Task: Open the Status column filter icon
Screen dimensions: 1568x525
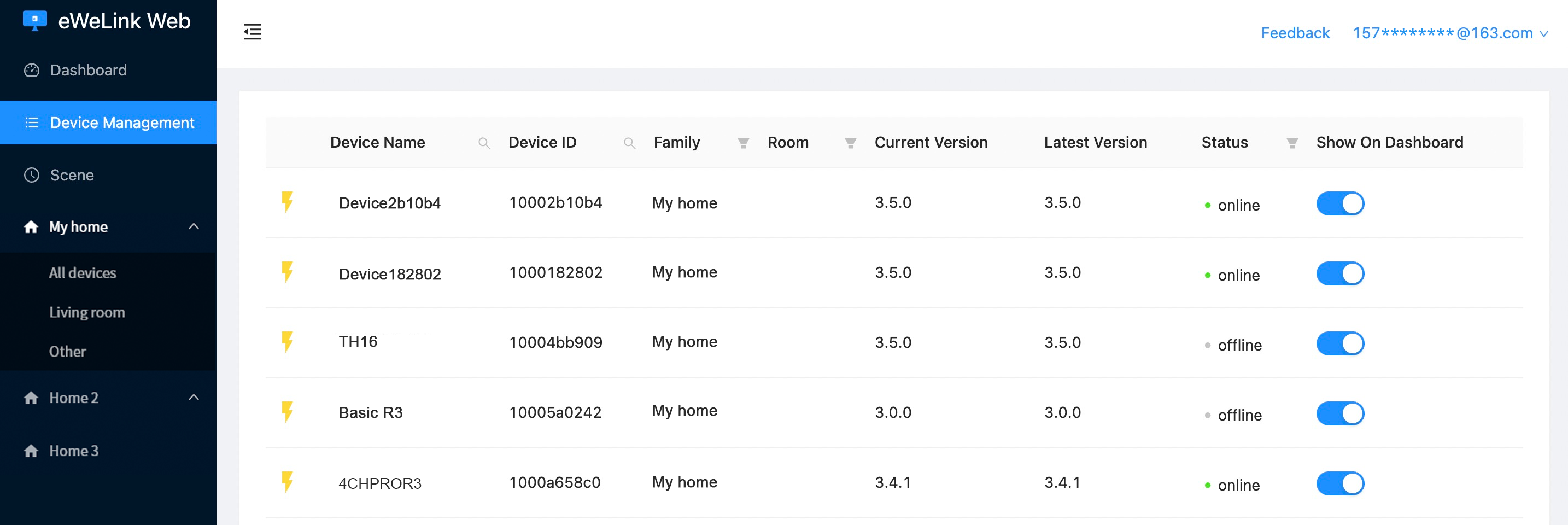Action: pos(1292,143)
